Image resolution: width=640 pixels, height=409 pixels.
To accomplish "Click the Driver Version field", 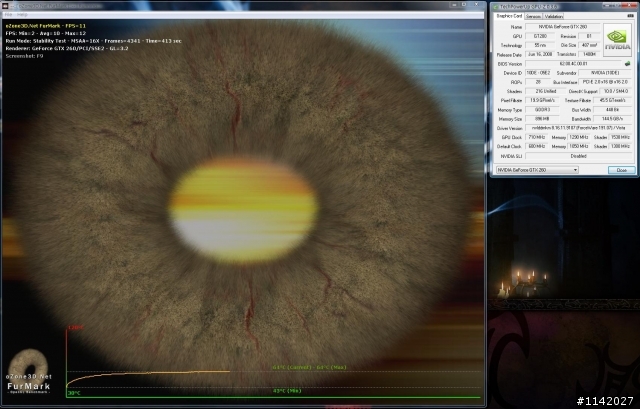I will [578, 128].
